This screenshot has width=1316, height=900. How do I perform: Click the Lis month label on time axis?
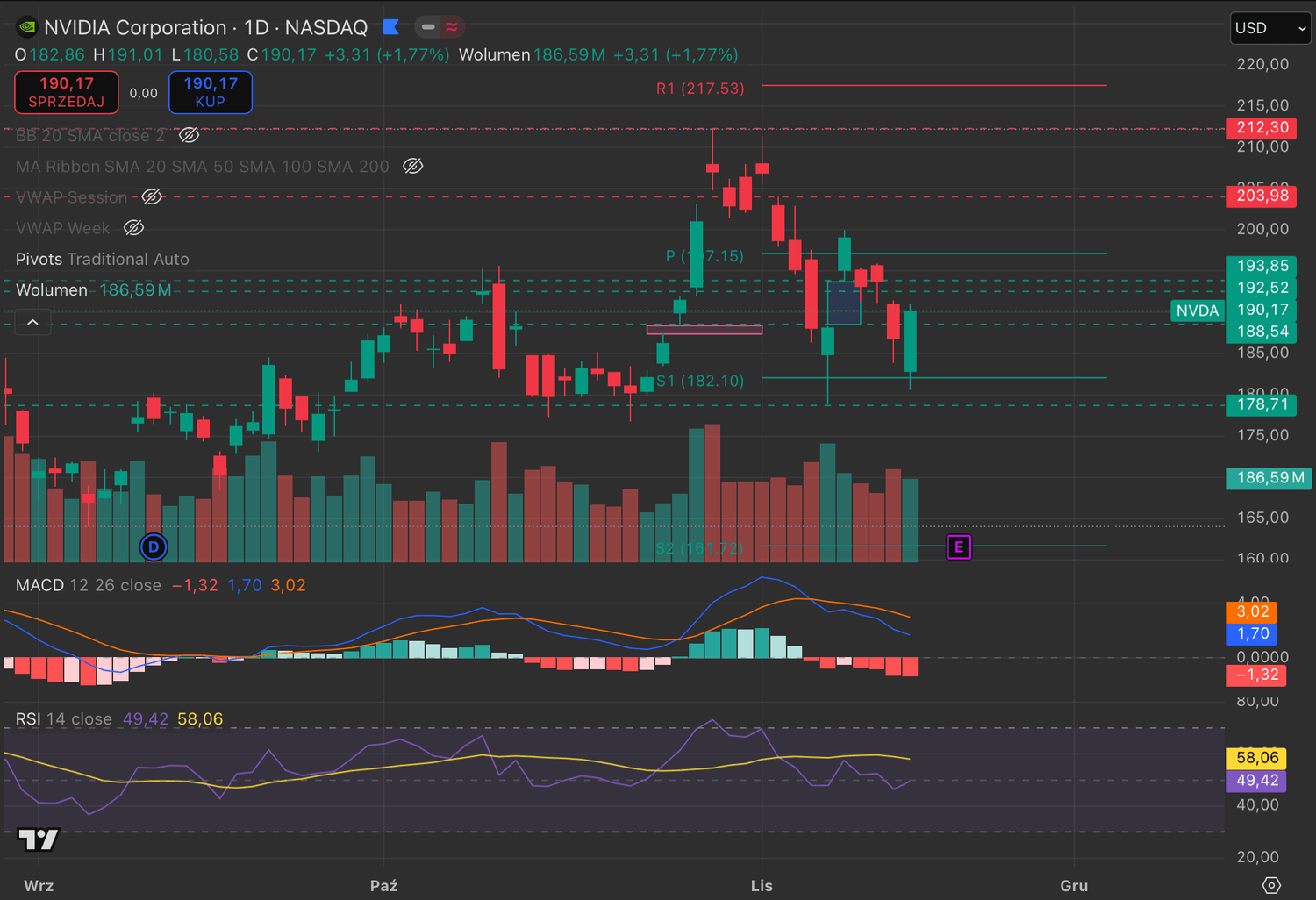point(762,885)
